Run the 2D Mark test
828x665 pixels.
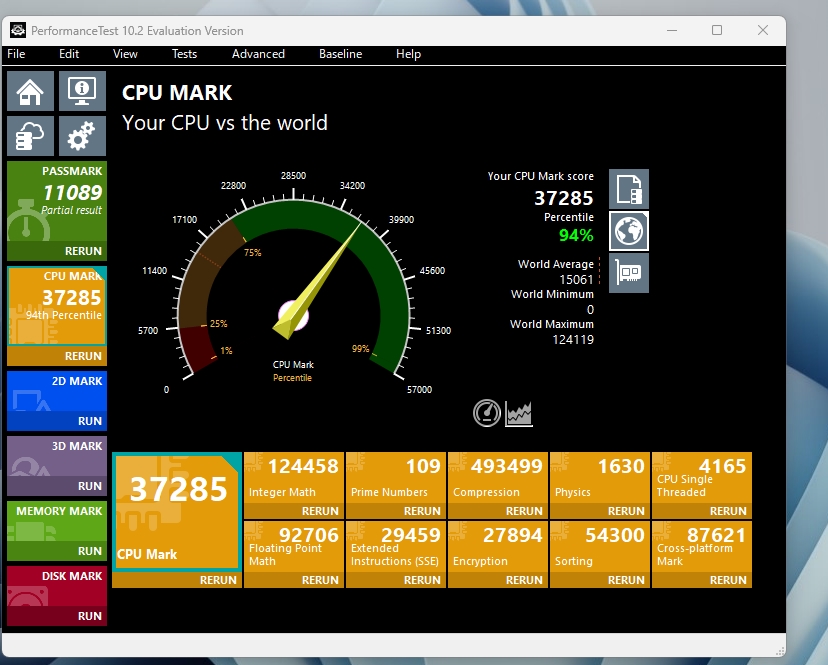click(x=57, y=421)
